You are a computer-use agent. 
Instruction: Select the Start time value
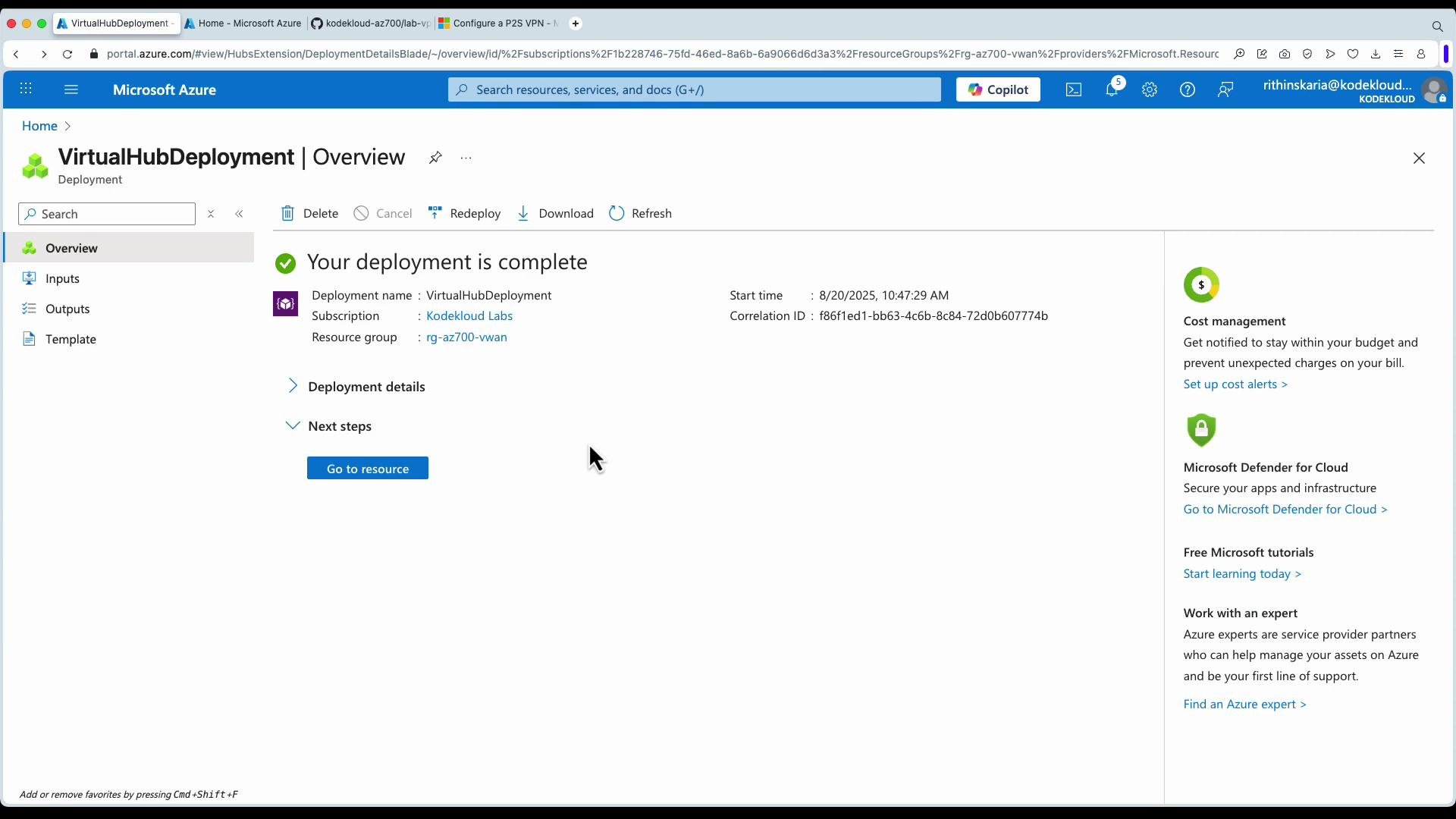coord(883,295)
